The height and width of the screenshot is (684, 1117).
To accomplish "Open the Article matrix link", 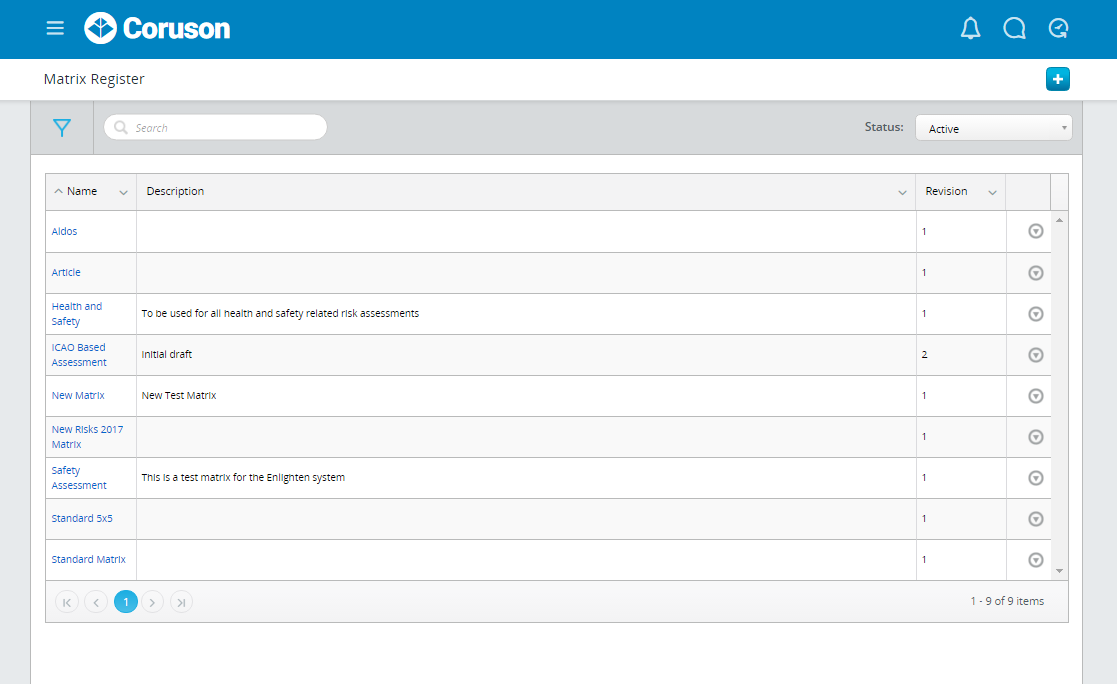I will (x=66, y=272).
